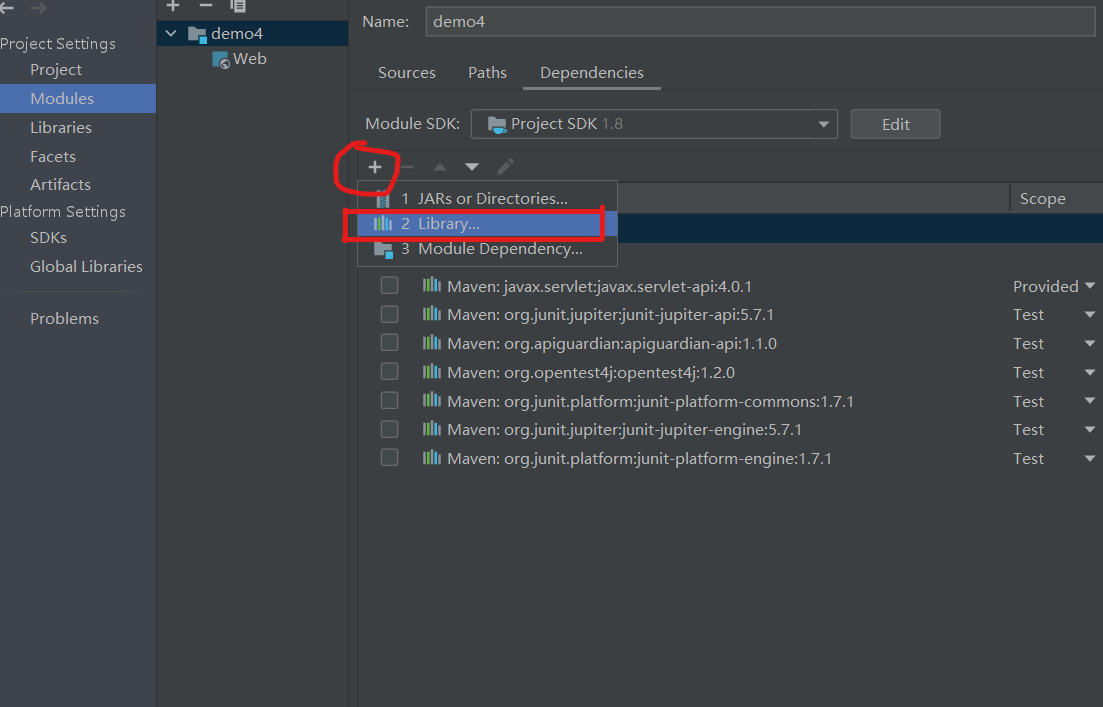Collapse the demo4 module tree node

pos(170,32)
